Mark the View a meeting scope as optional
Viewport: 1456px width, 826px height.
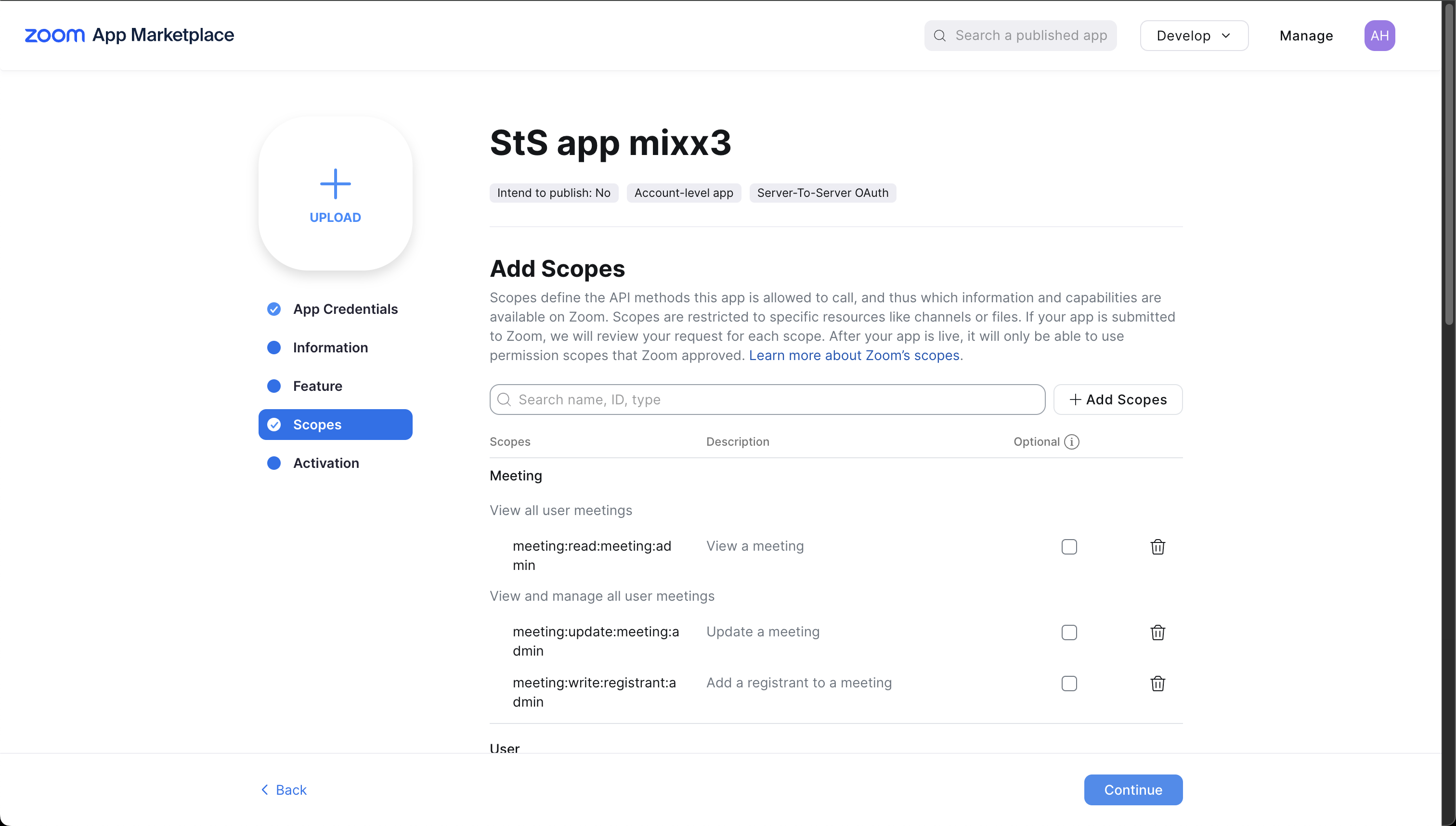(1069, 547)
